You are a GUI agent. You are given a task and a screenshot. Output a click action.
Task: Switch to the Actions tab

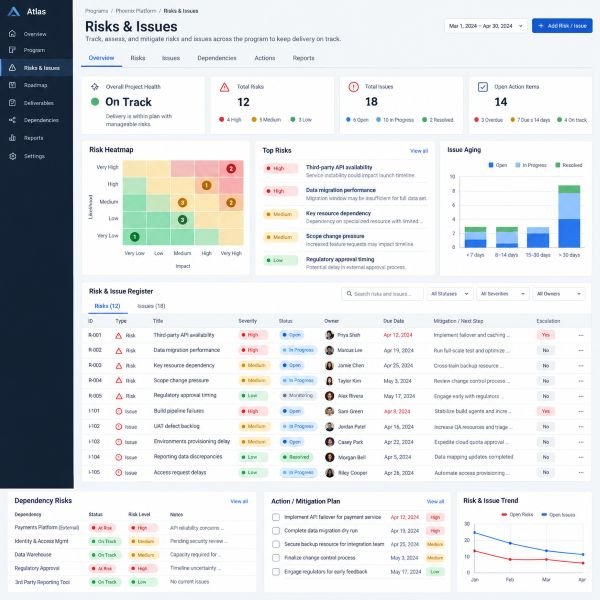pyautogui.click(x=265, y=58)
